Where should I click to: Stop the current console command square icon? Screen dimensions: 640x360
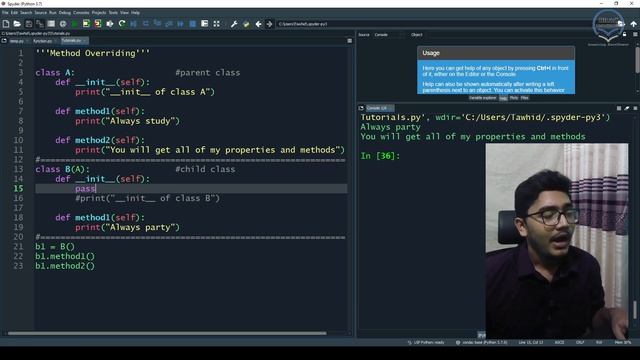(x=619, y=108)
